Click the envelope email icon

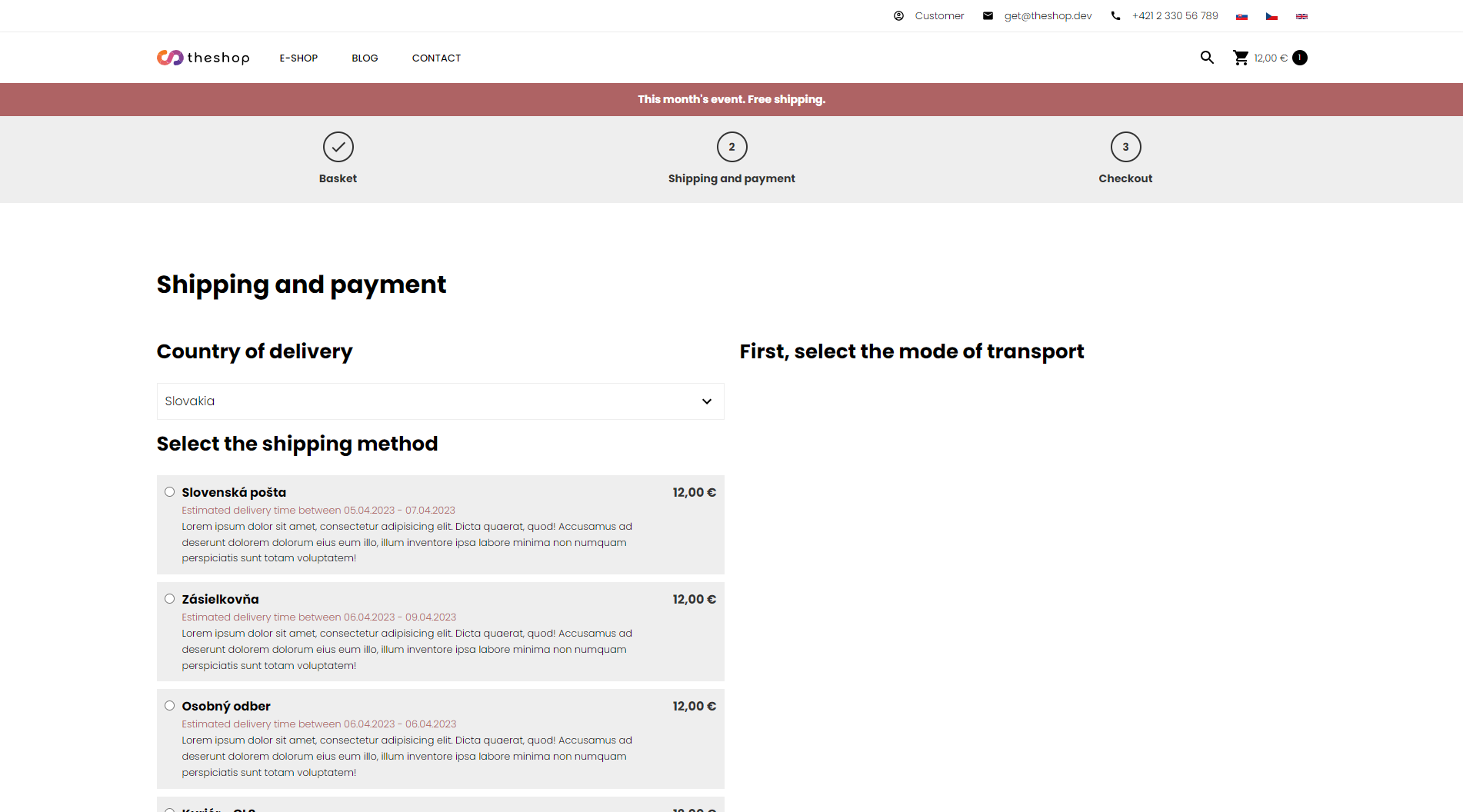tap(988, 16)
